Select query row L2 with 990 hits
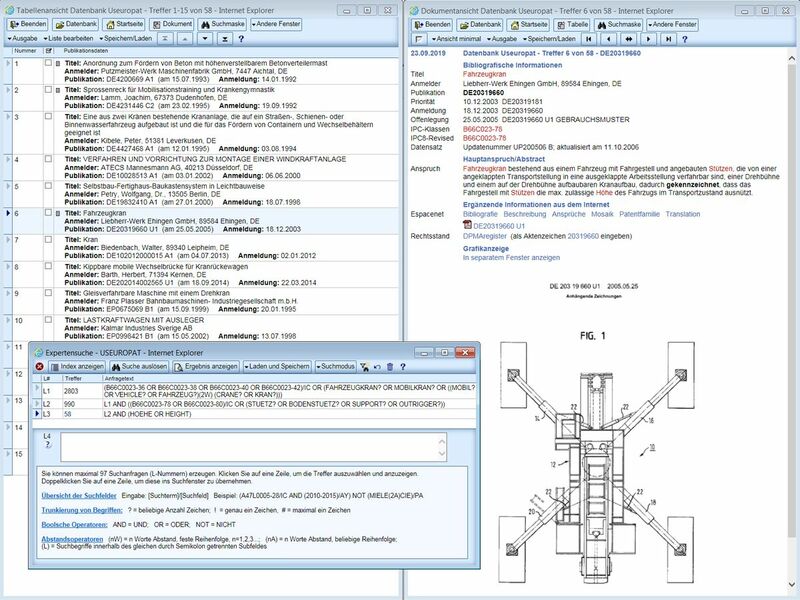800x600 pixels. [x=255, y=404]
